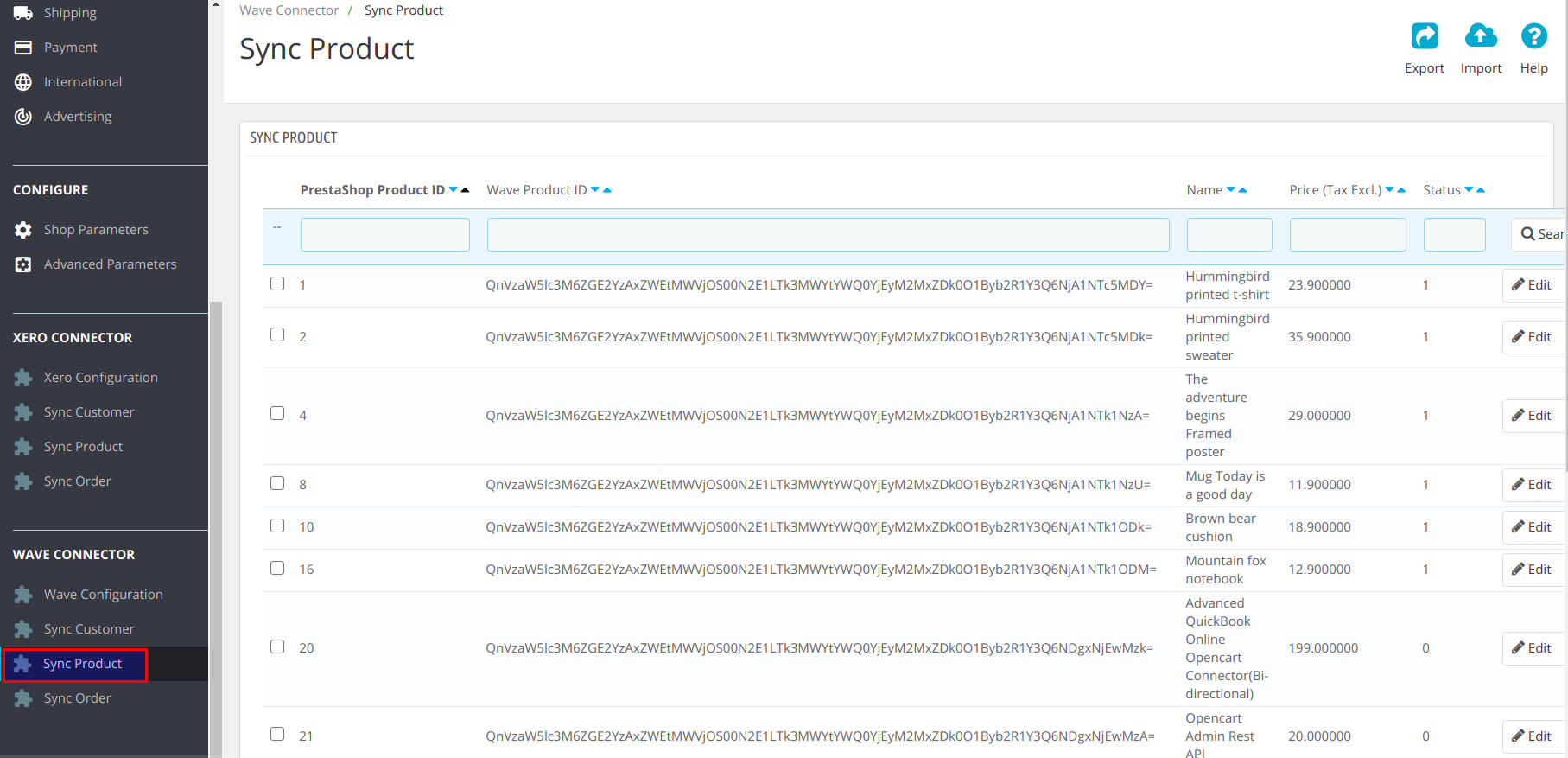Image resolution: width=1568 pixels, height=758 pixels.
Task: Click Wave Connector breadcrumb link
Action: pyautogui.click(x=289, y=10)
